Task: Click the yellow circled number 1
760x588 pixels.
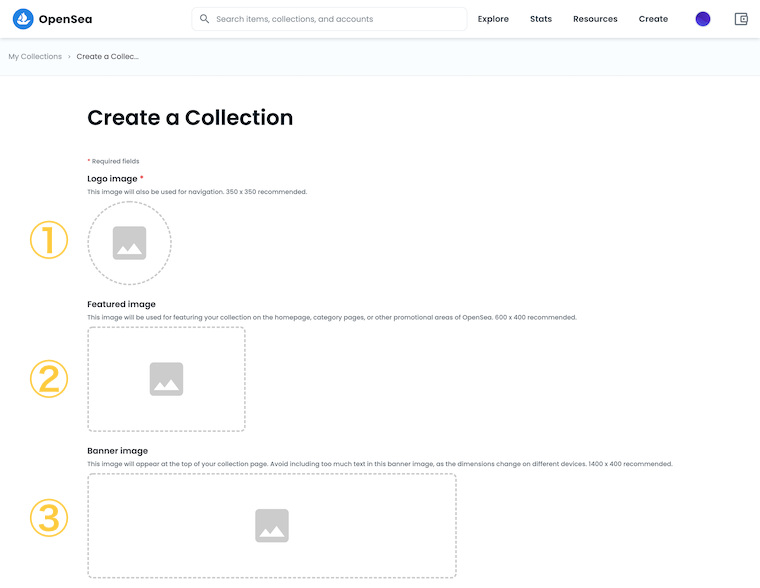Action: (x=48, y=241)
